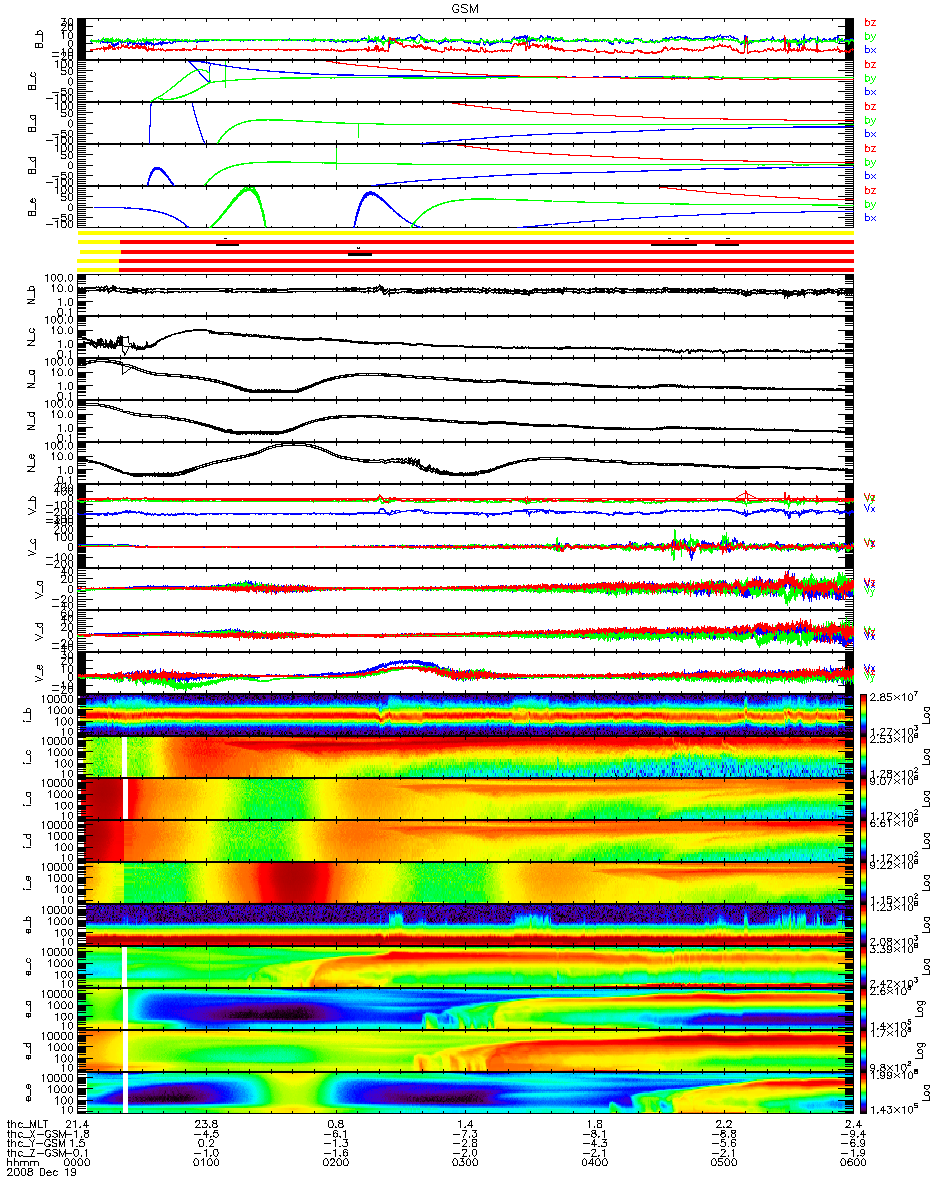Click the by legend of the B_c panel
This screenshot has width=930, height=1200.
pyautogui.click(x=870, y=78)
